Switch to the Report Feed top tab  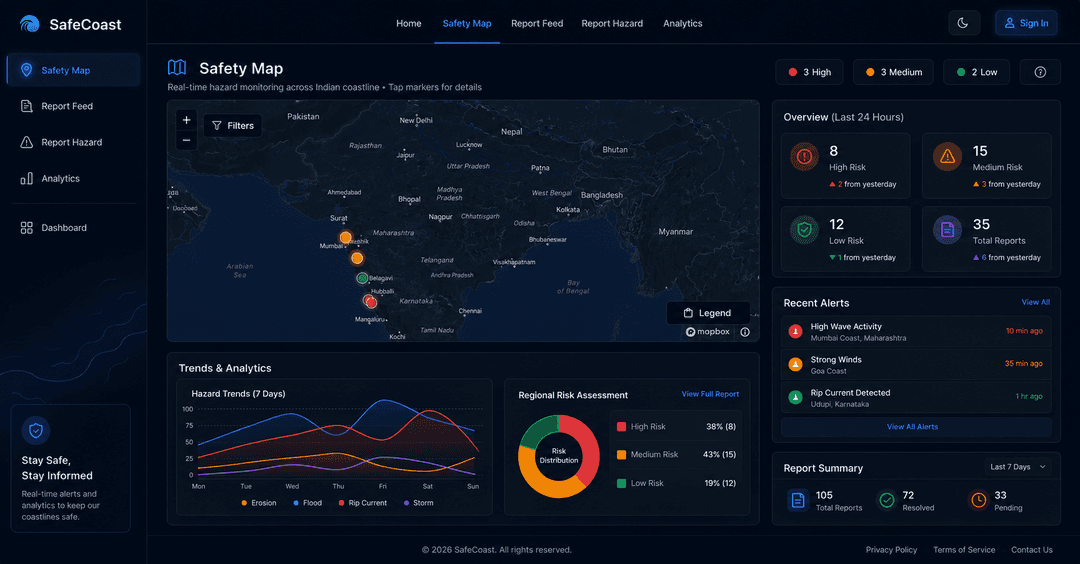[x=537, y=23]
